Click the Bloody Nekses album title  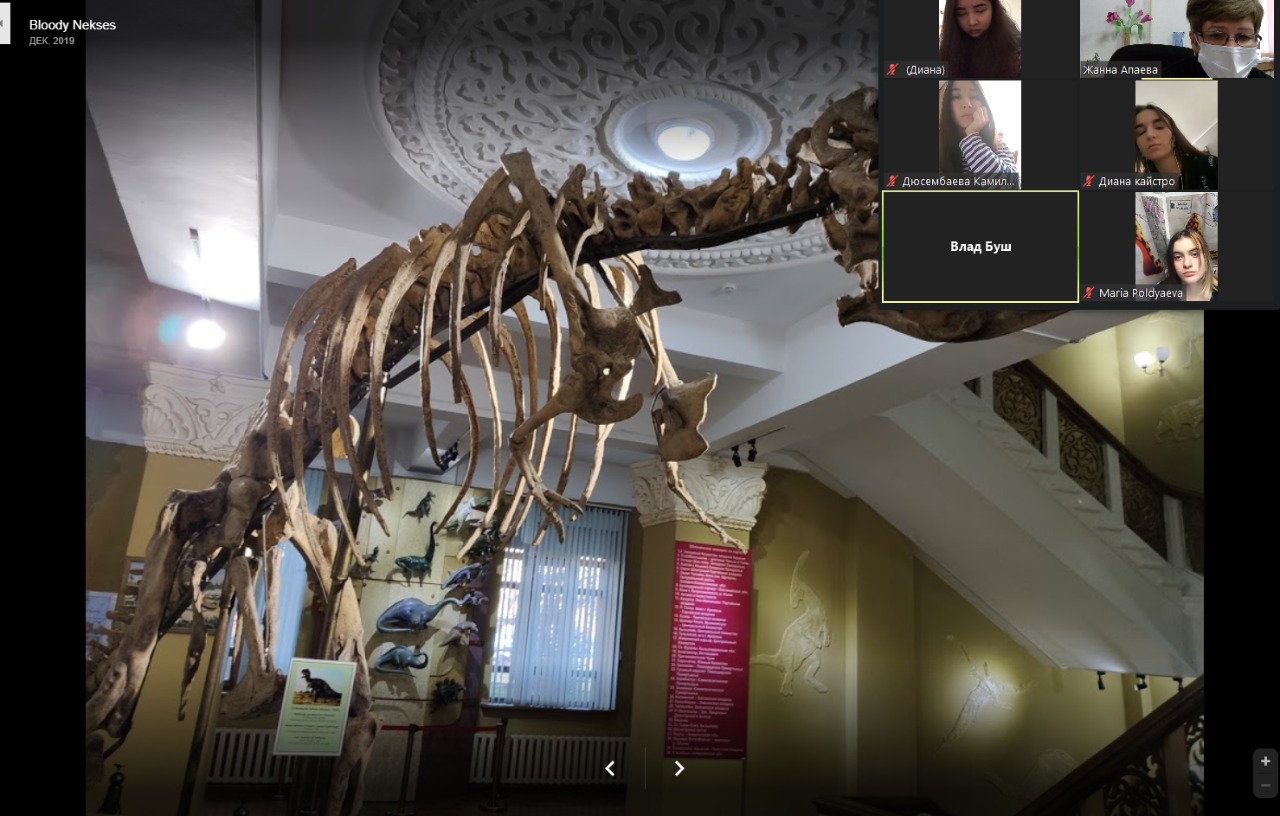(72, 25)
